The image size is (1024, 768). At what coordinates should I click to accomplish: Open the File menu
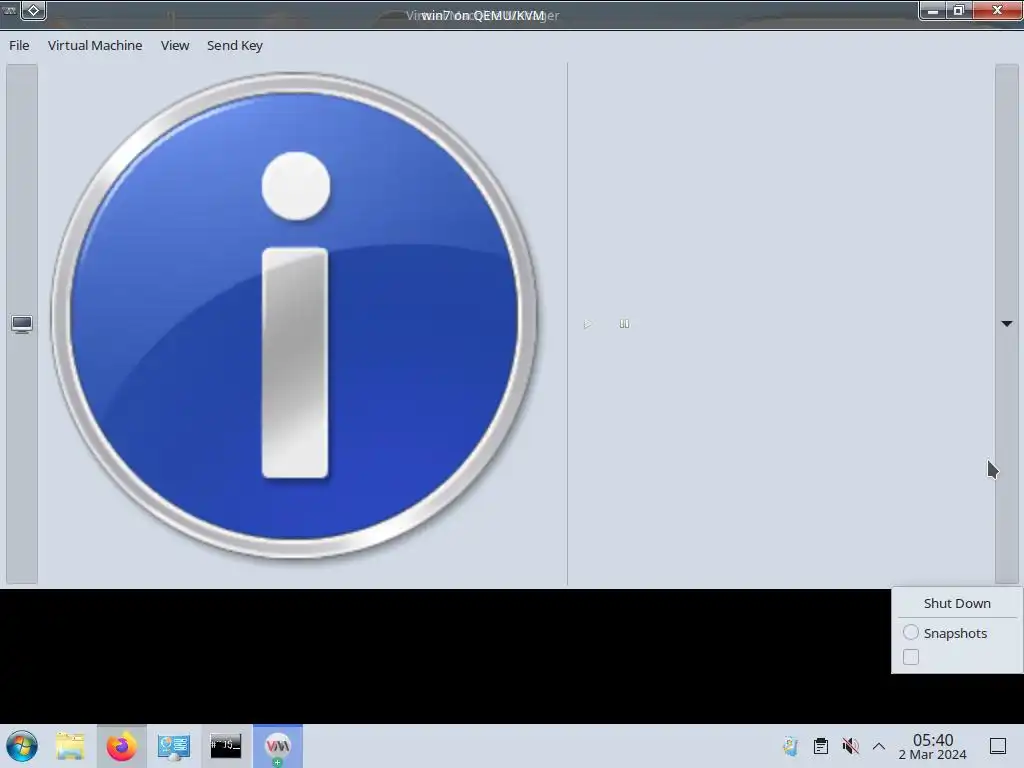click(x=19, y=45)
